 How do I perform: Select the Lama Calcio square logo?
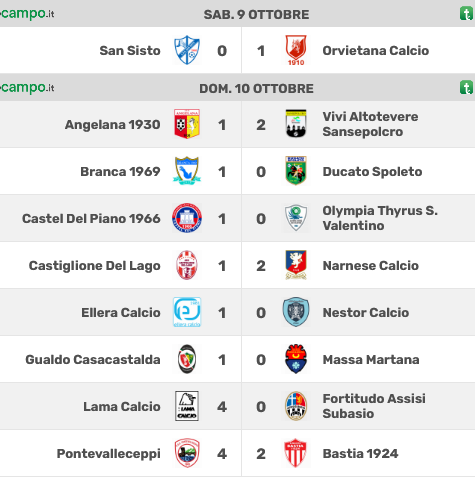[187, 406]
